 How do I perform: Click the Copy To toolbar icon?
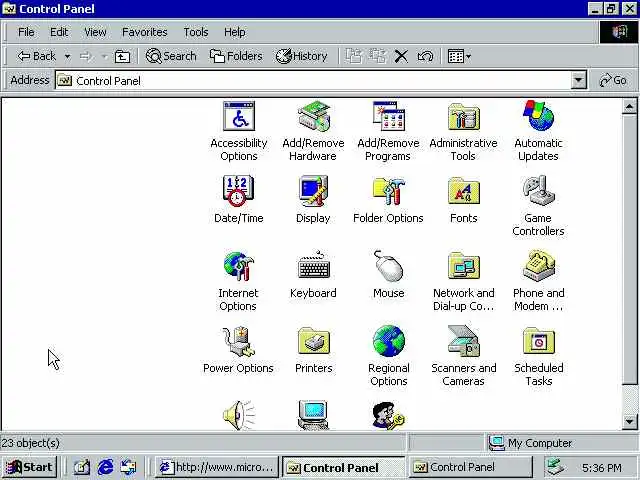tap(378, 56)
